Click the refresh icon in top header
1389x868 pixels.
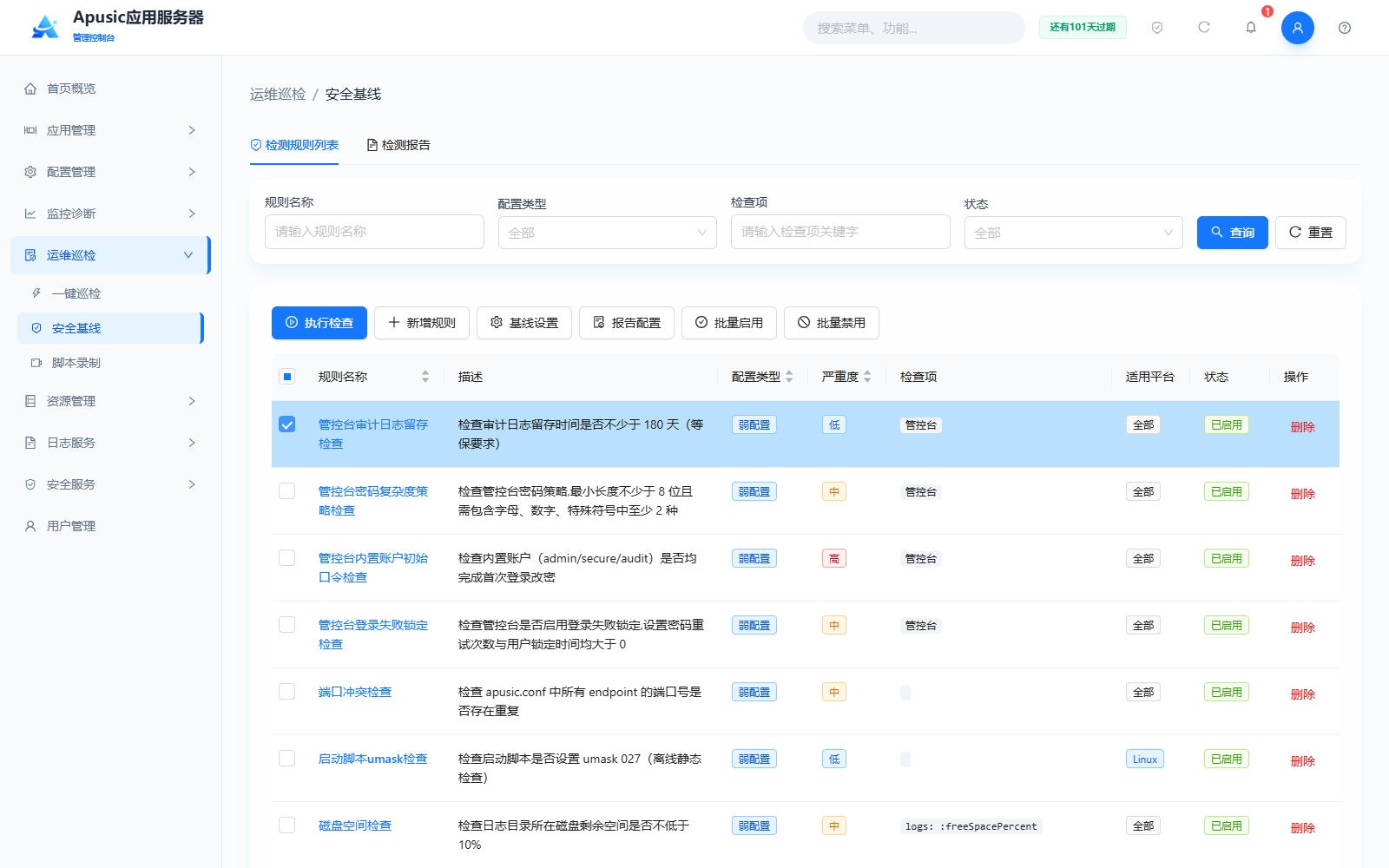(x=1204, y=28)
